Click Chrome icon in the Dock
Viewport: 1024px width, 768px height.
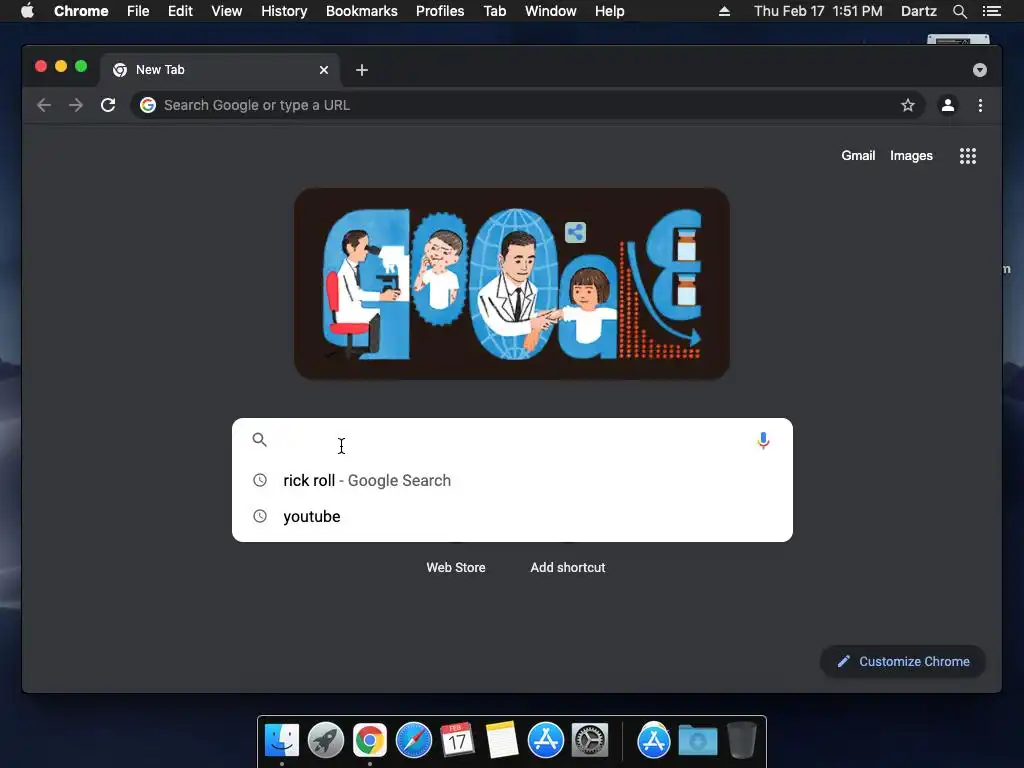[370, 741]
